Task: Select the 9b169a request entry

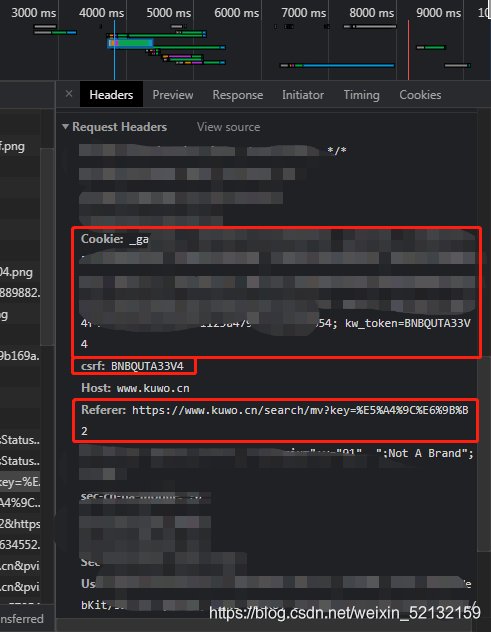Action: [20, 356]
